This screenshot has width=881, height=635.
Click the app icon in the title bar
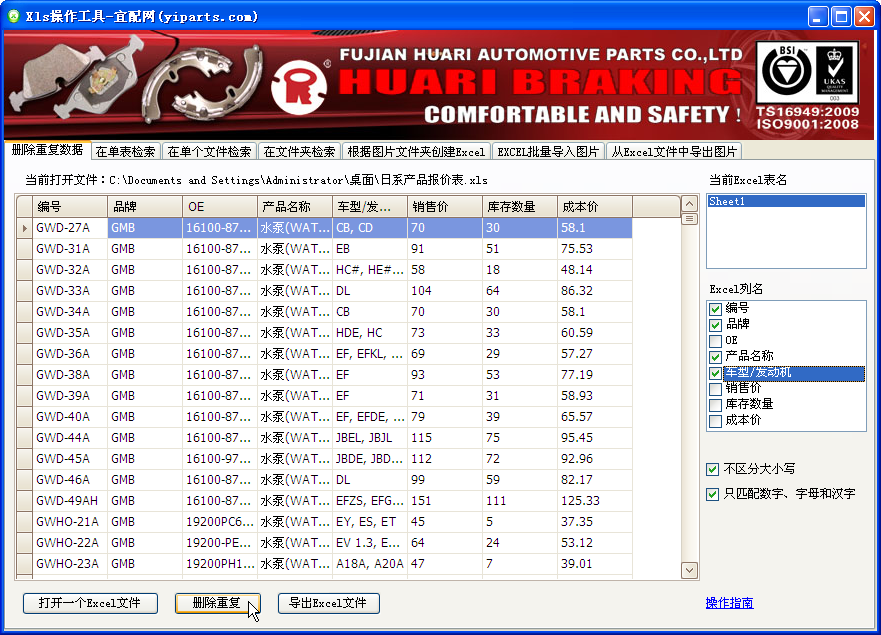pyautogui.click(x=13, y=16)
